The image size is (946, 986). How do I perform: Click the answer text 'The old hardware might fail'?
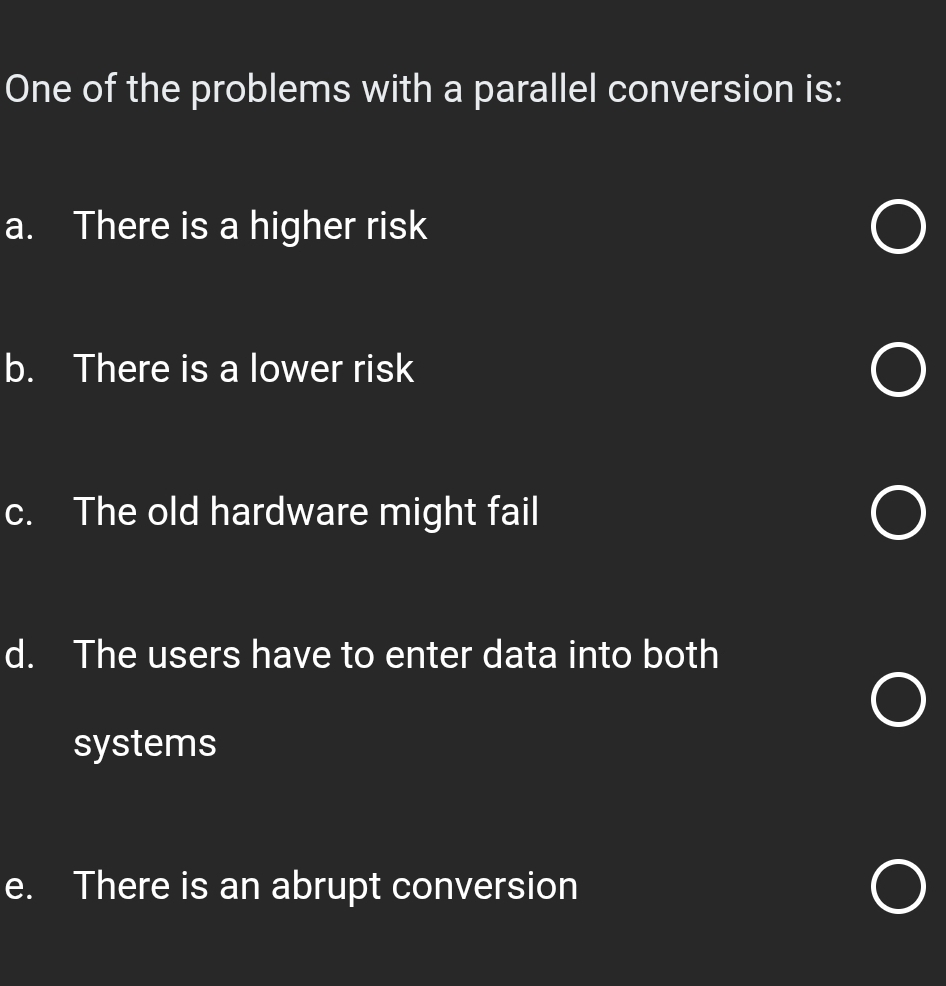306,513
